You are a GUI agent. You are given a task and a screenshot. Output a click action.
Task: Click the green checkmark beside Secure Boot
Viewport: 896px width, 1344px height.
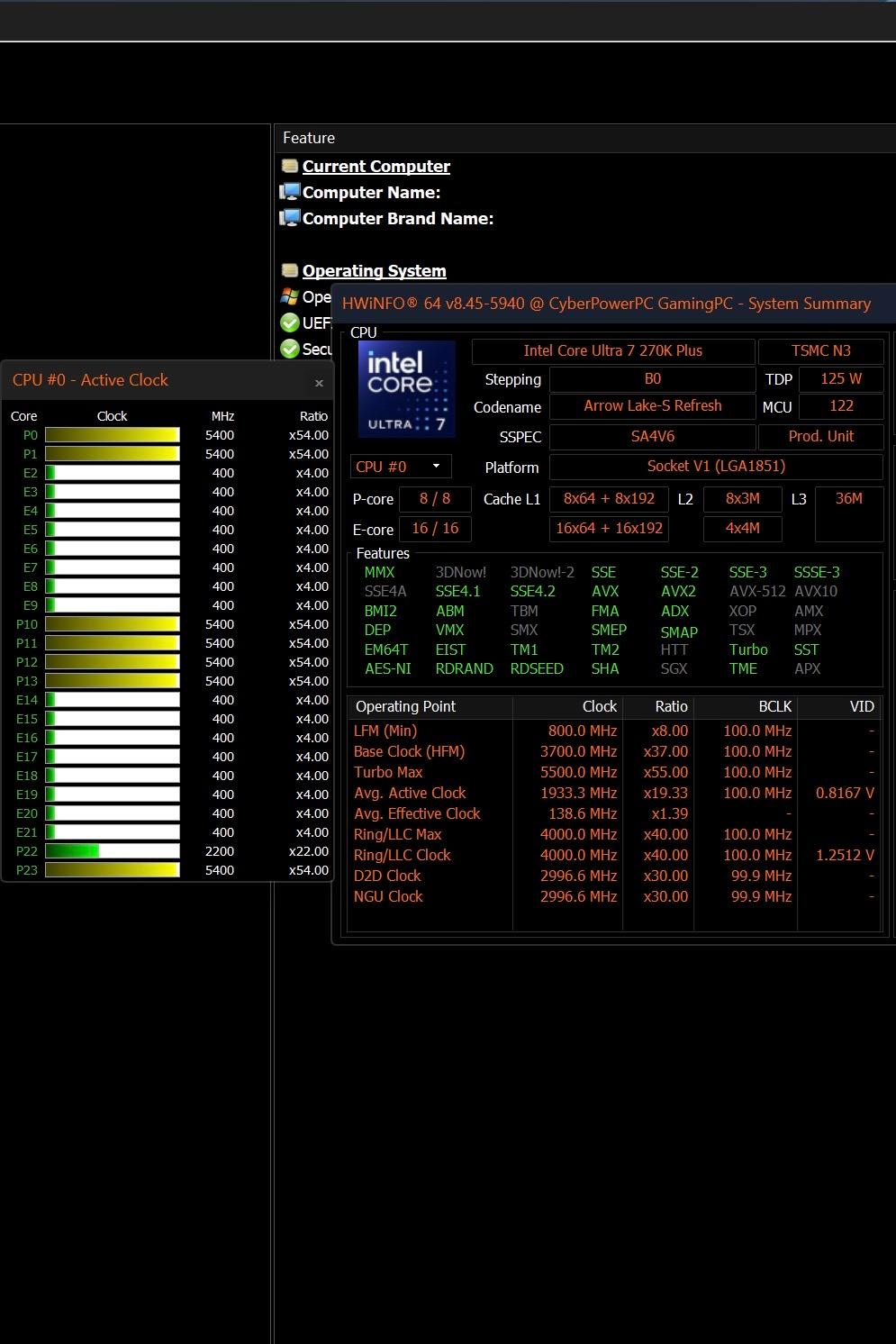pyautogui.click(x=290, y=349)
